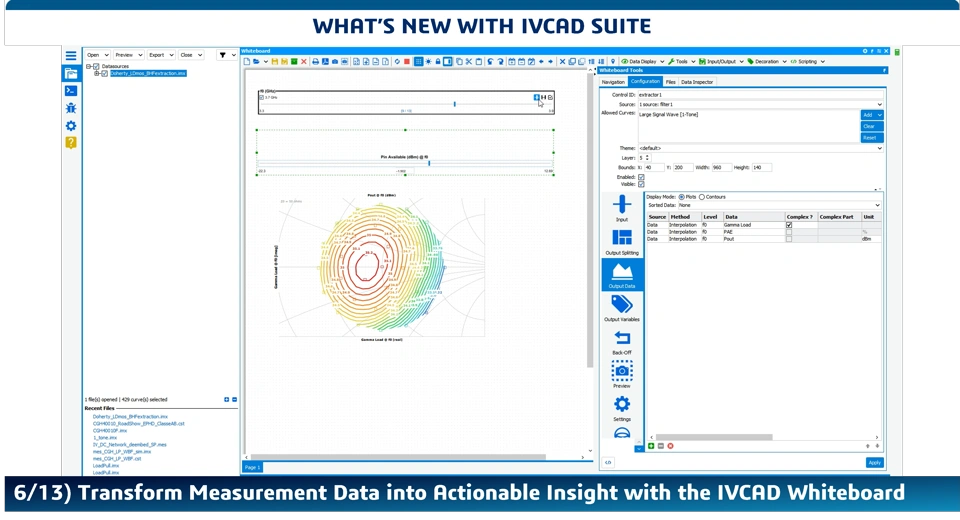Click the padlock lock icon
960x520 pixels.
coord(438,61)
